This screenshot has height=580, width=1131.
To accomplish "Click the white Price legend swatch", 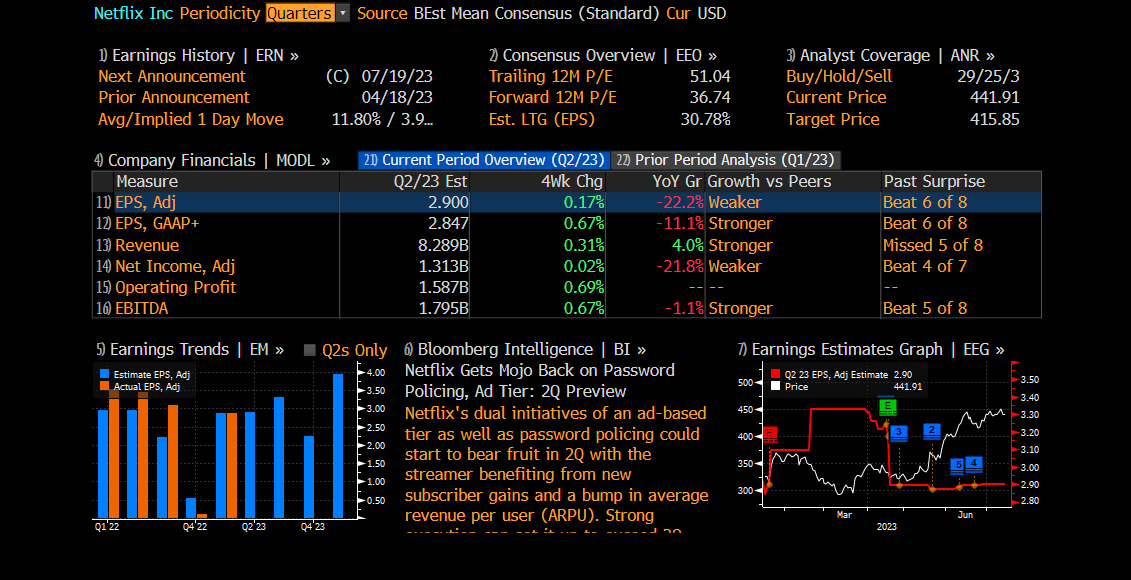I will click(x=775, y=386).
